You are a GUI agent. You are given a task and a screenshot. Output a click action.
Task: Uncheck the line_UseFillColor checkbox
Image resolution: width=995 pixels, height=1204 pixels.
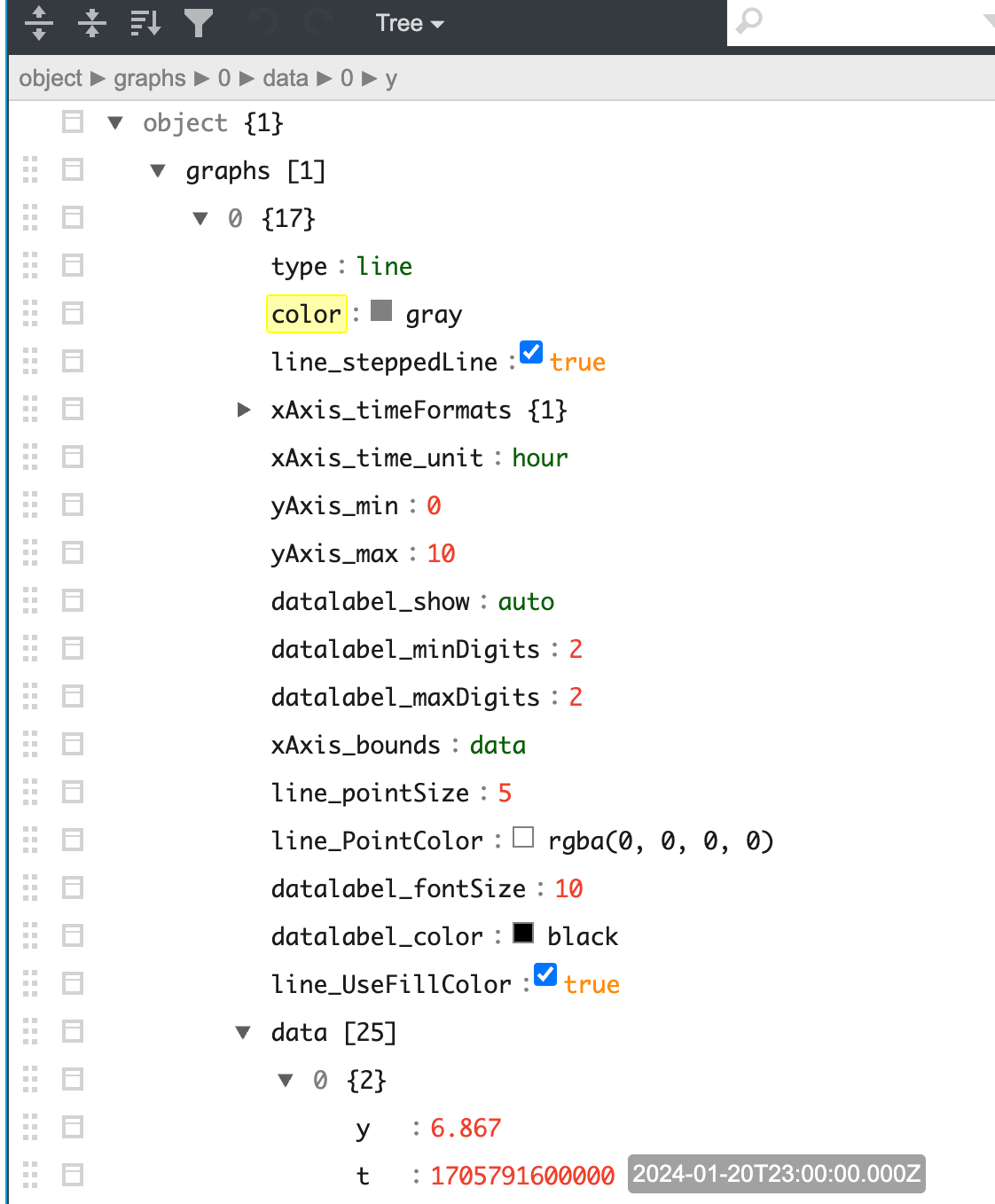pos(545,974)
